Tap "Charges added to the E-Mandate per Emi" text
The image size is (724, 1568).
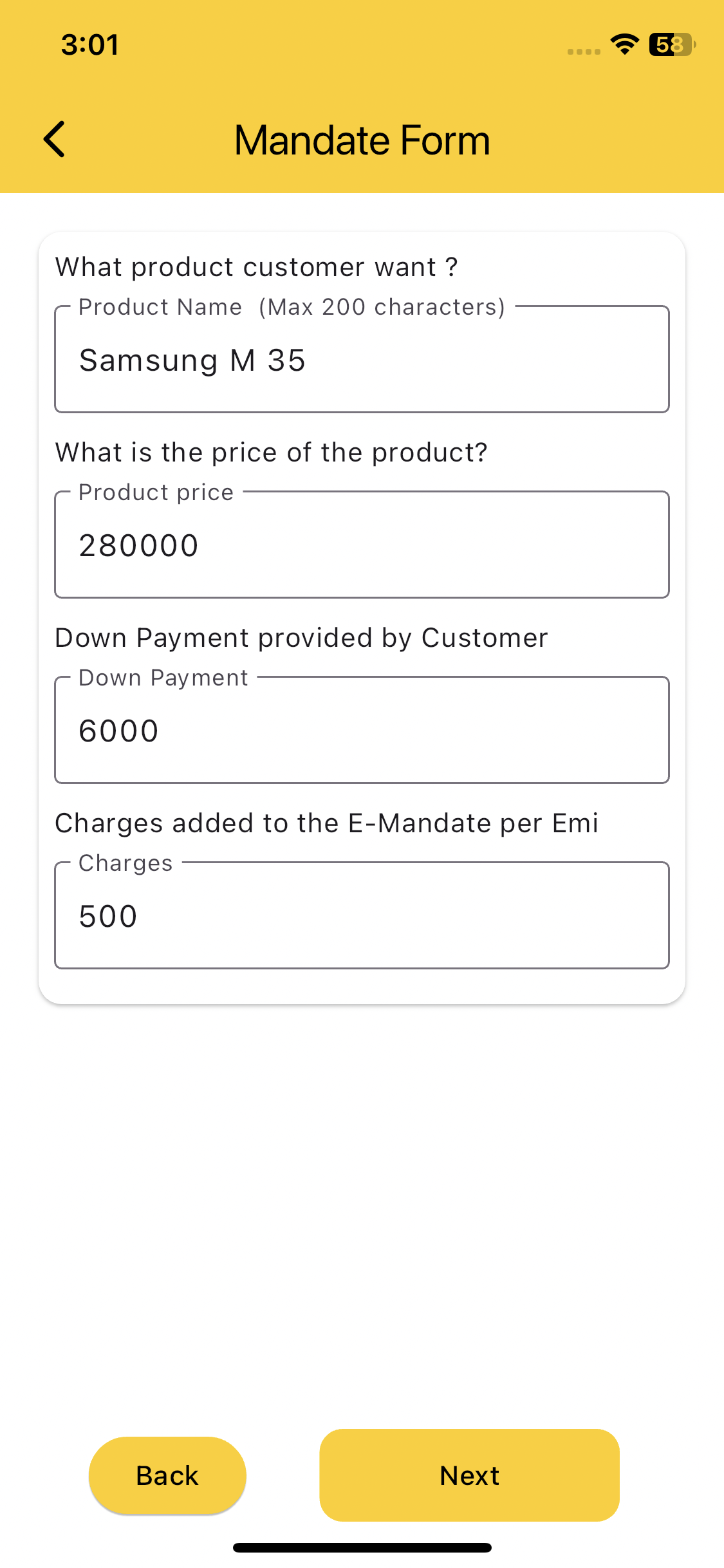point(326,823)
